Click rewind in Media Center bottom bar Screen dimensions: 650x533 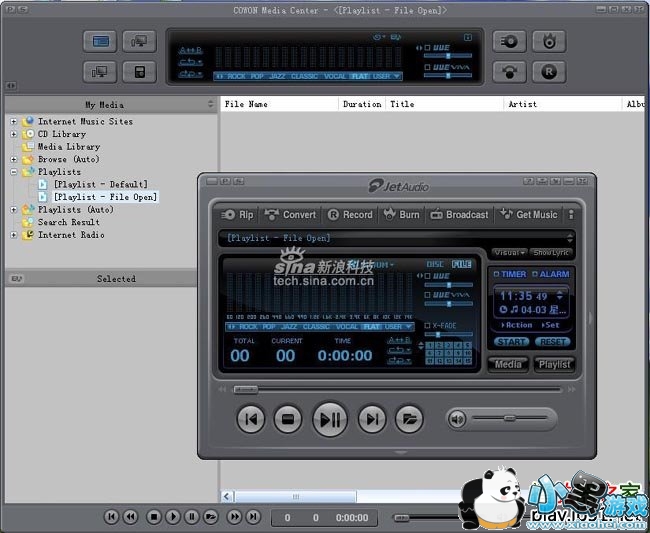130,517
